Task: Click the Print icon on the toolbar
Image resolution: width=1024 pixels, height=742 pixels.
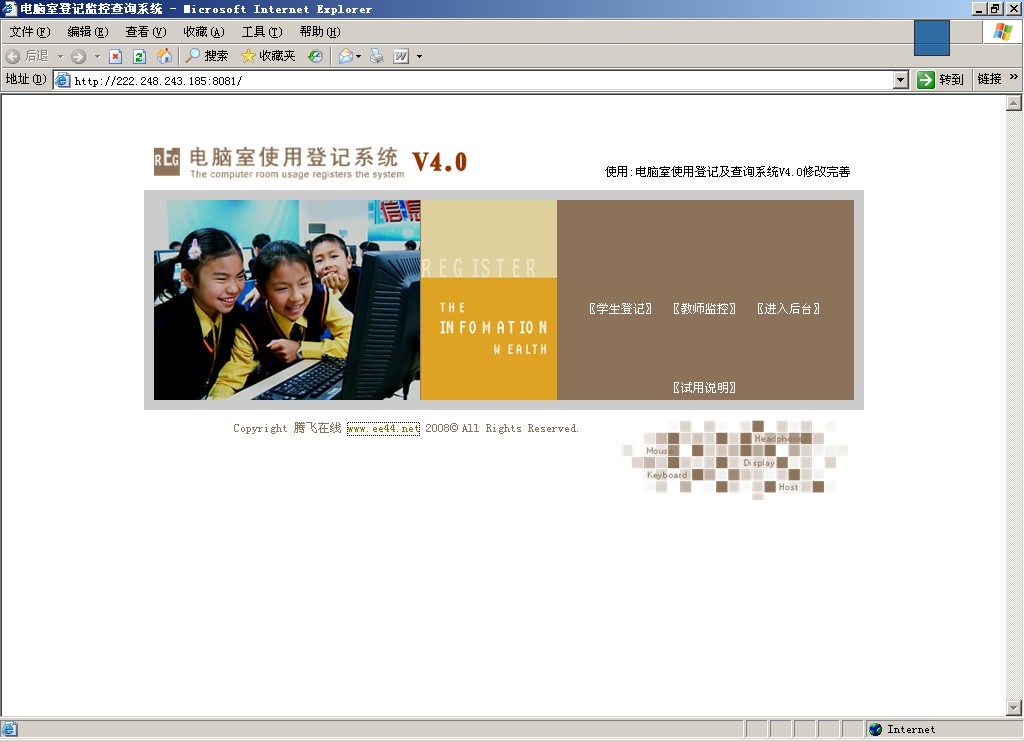Action: pos(375,56)
